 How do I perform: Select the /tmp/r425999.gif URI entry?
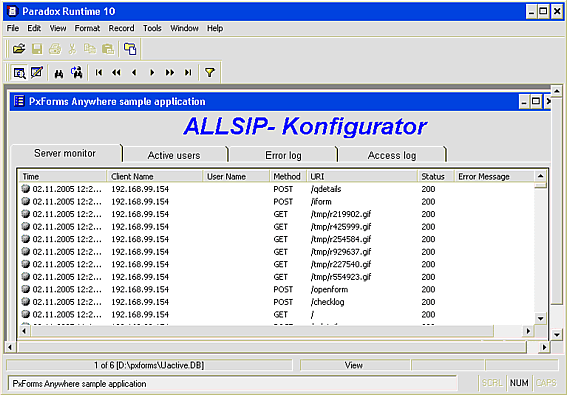click(x=341, y=227)
